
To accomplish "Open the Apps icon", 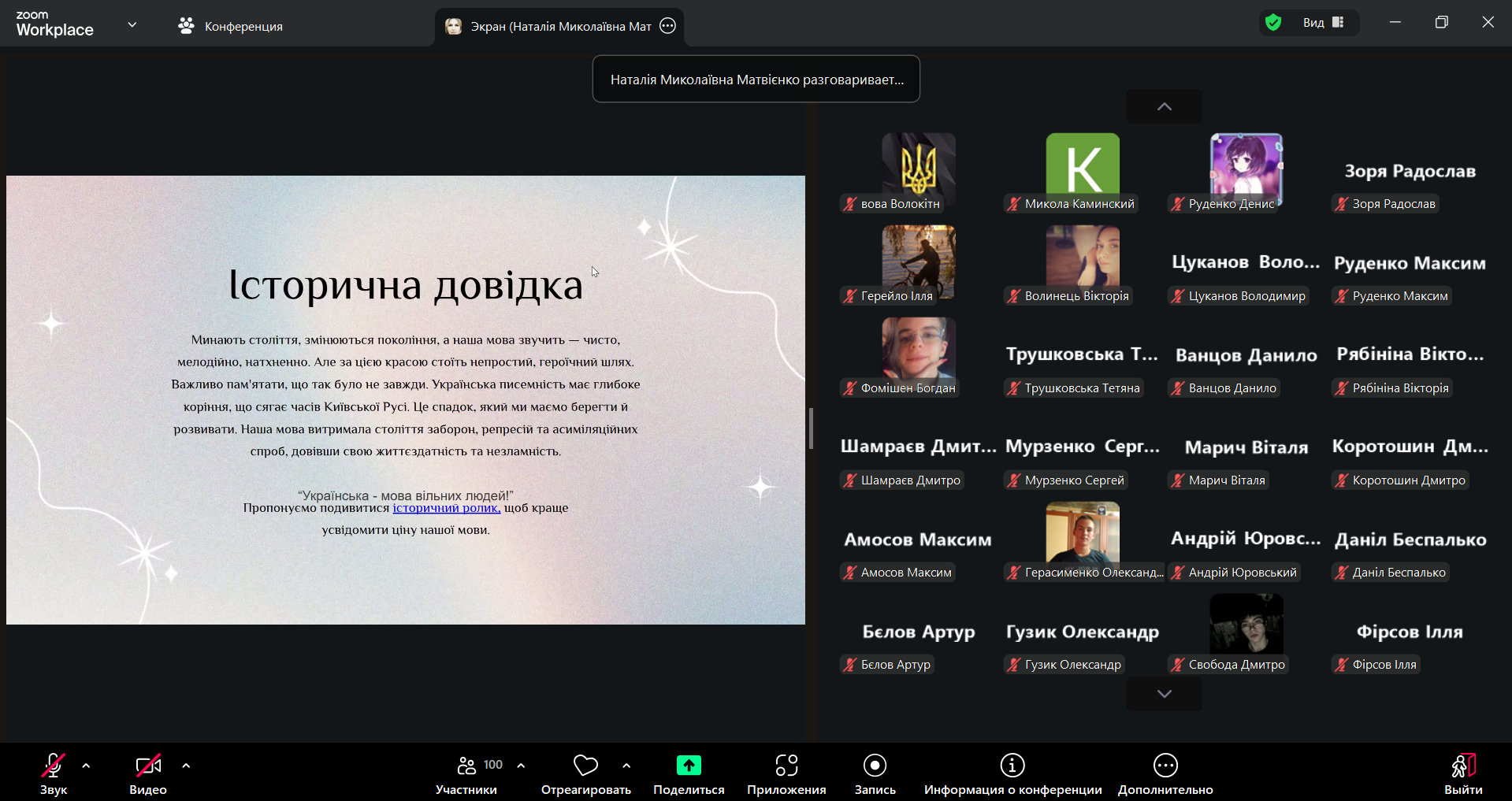I will pyautogui.click(x=786, y=766).
